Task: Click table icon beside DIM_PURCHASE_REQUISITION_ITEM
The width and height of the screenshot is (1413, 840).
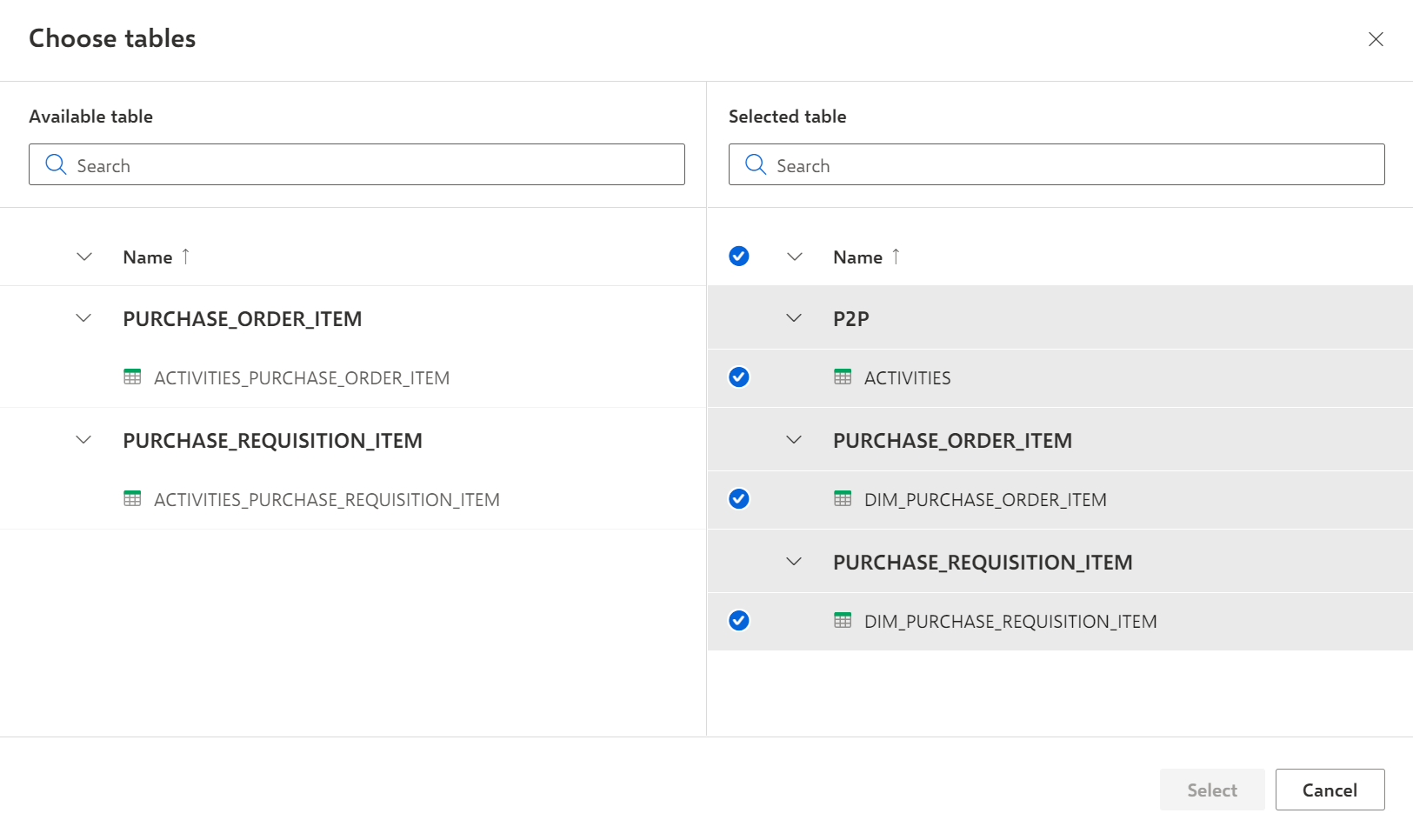Action: 843,621
